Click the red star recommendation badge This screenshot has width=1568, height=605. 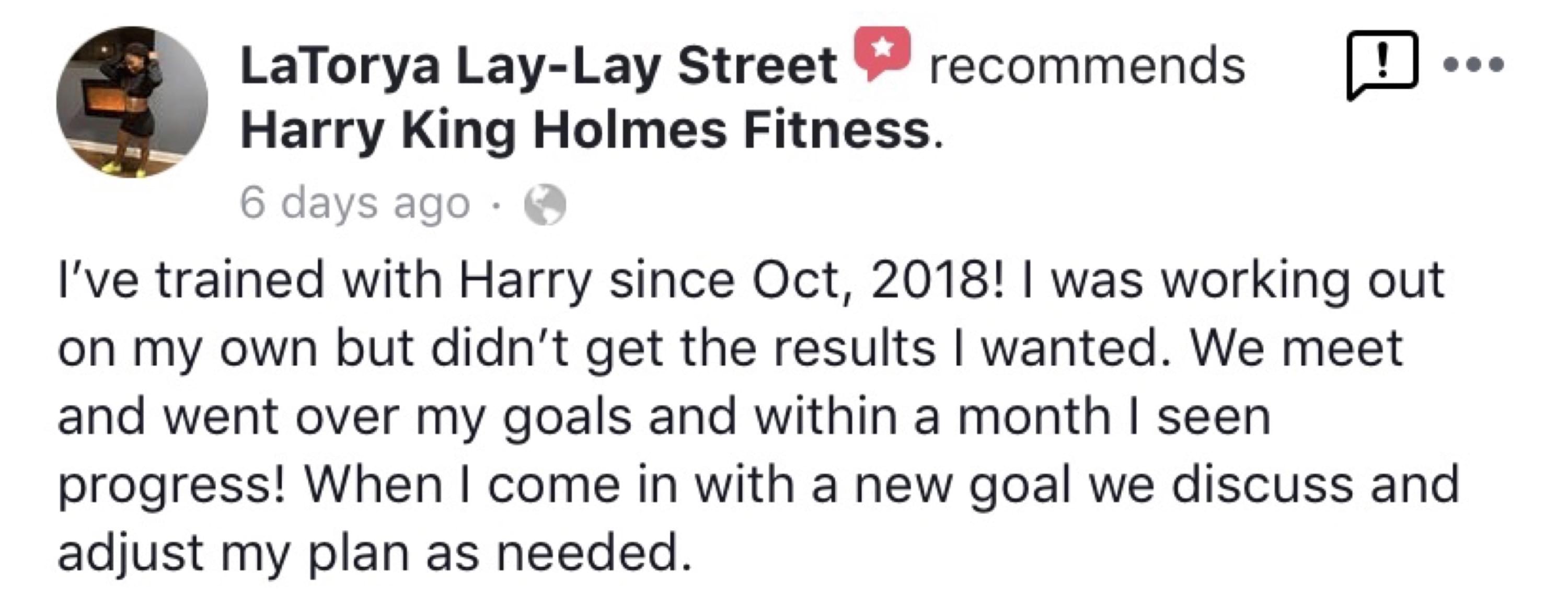882,53
